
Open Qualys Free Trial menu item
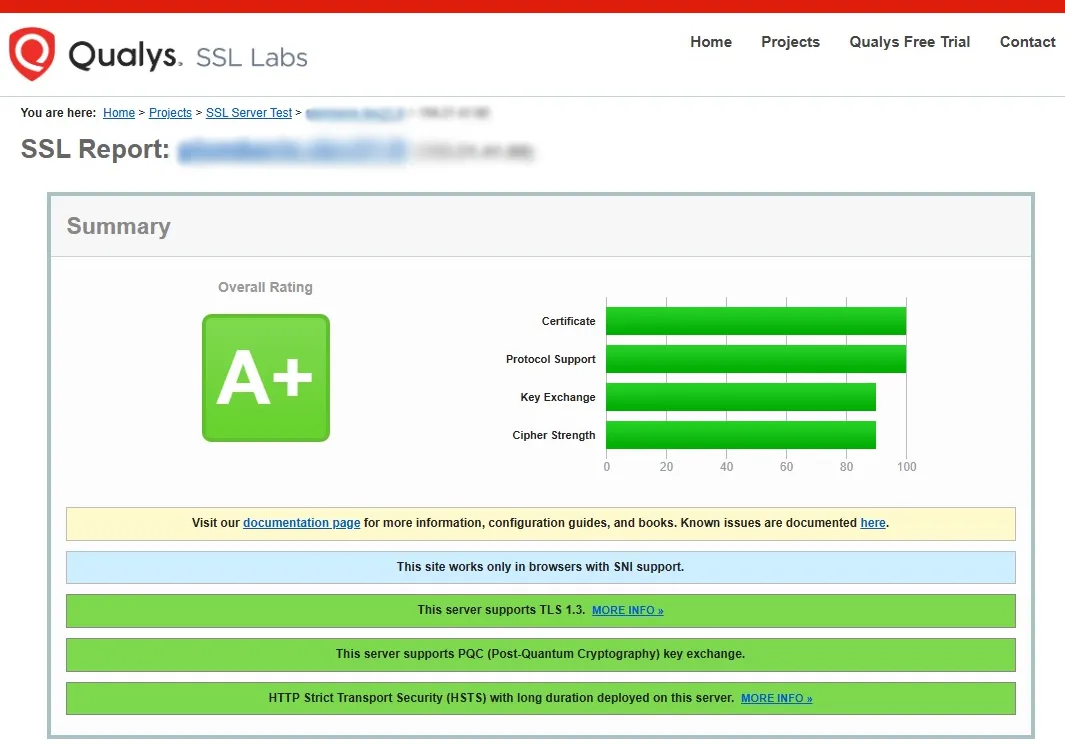coord(909,42)
